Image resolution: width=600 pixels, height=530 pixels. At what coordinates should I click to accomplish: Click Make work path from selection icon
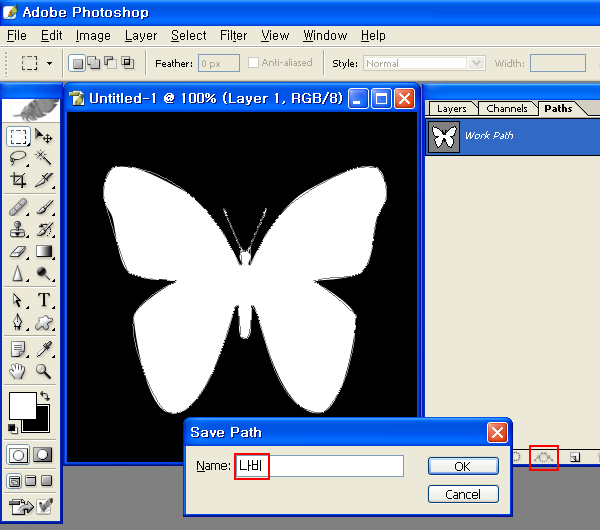pos(544,457)
